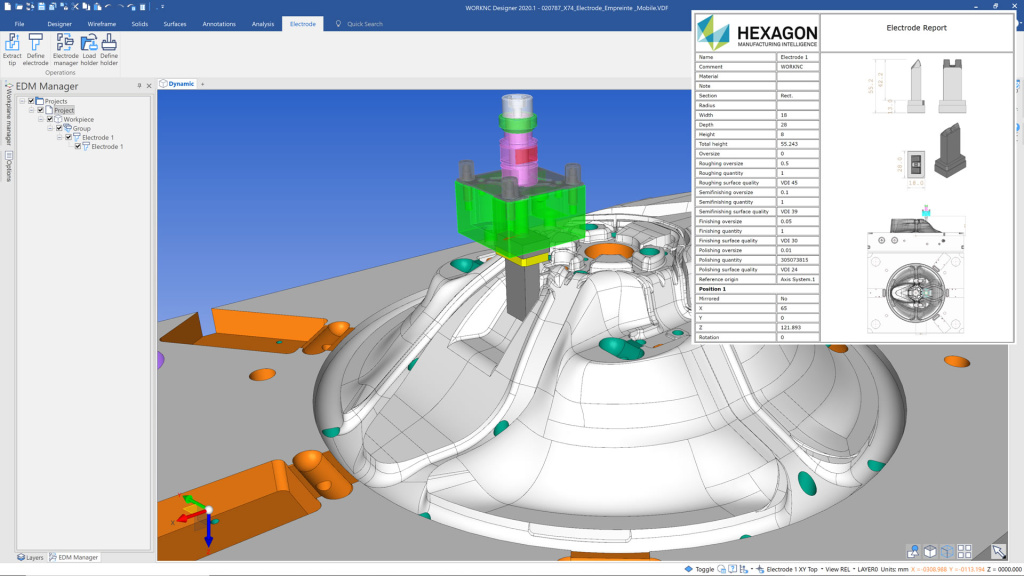Collapse the Project tree node
This screenshot has width=1024, height=576.
[x=31, y=110]
